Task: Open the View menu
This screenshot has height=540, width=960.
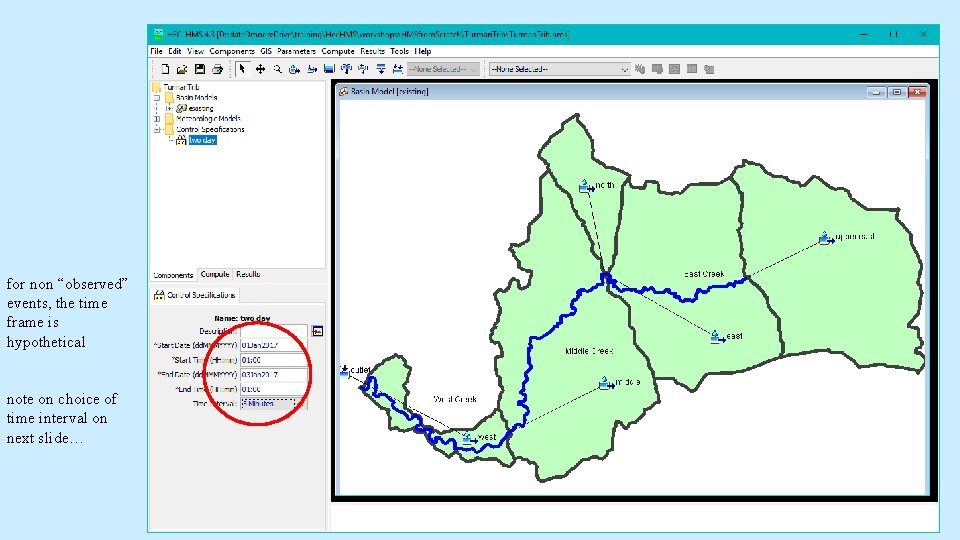Action: (195, 51)
